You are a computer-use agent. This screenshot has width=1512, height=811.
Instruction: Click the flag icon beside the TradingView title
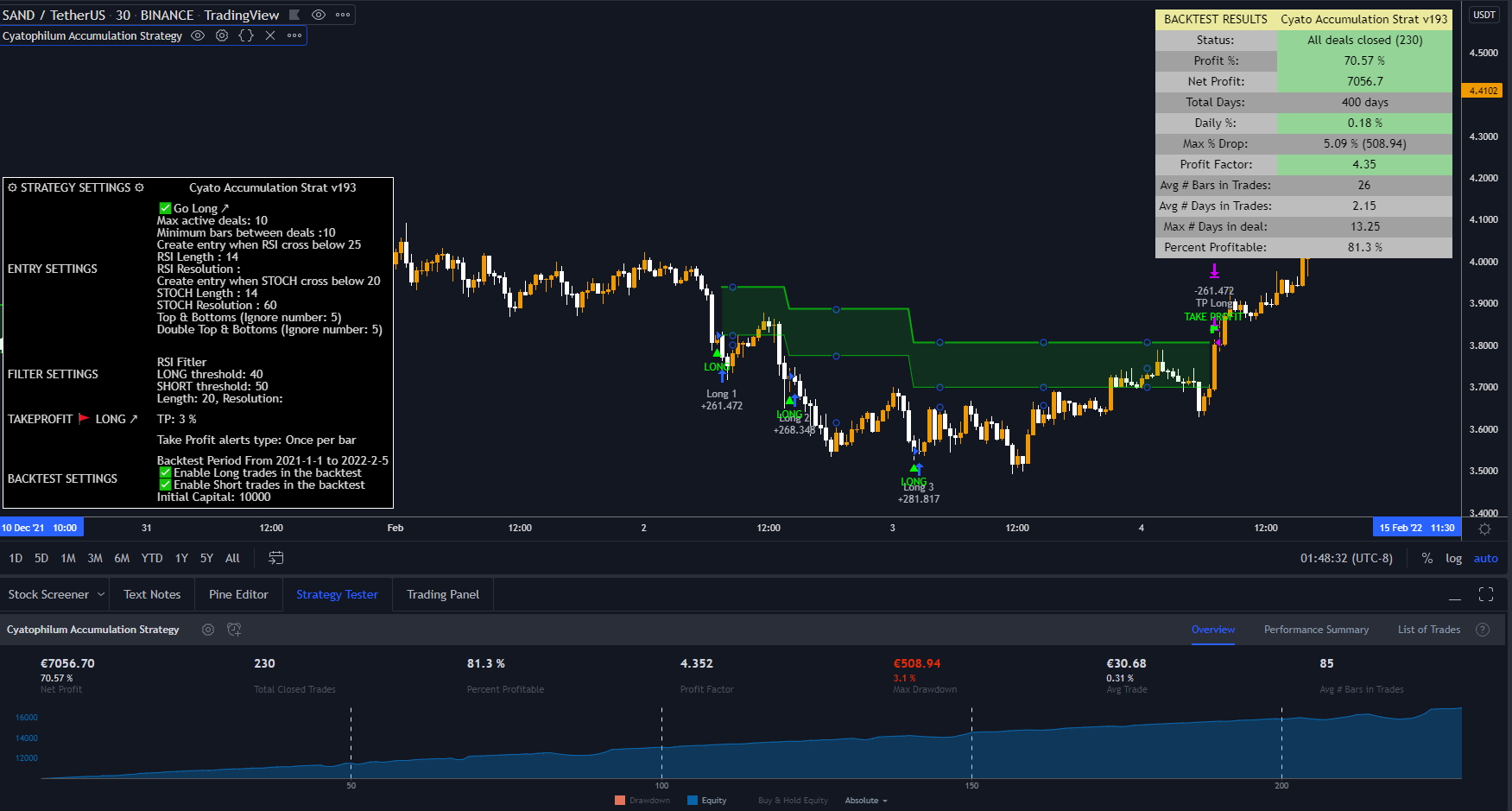tap(294, 15)
